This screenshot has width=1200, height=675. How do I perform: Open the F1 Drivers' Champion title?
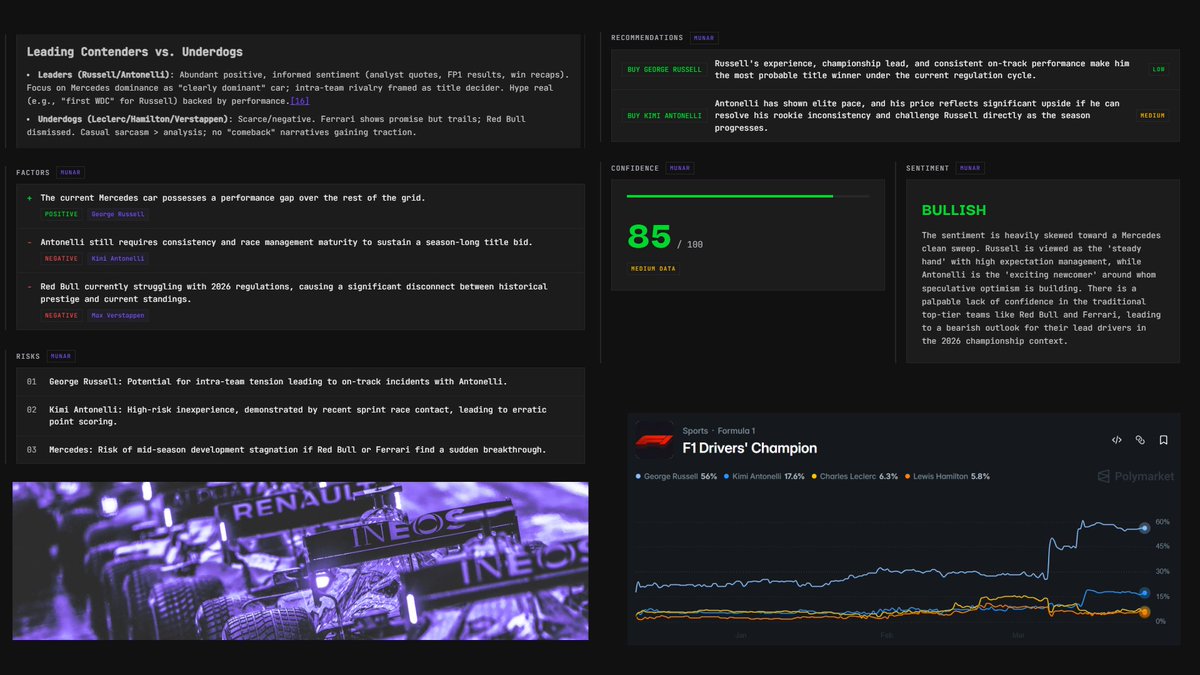(750, 448)
